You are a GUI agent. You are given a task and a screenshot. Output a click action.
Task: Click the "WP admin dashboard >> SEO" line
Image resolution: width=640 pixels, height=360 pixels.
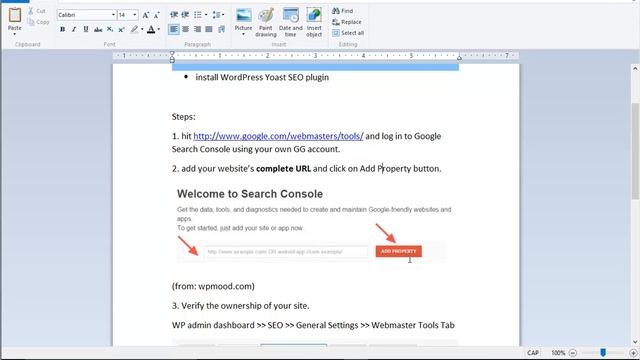pyautogui.click(x=313, y=325)
